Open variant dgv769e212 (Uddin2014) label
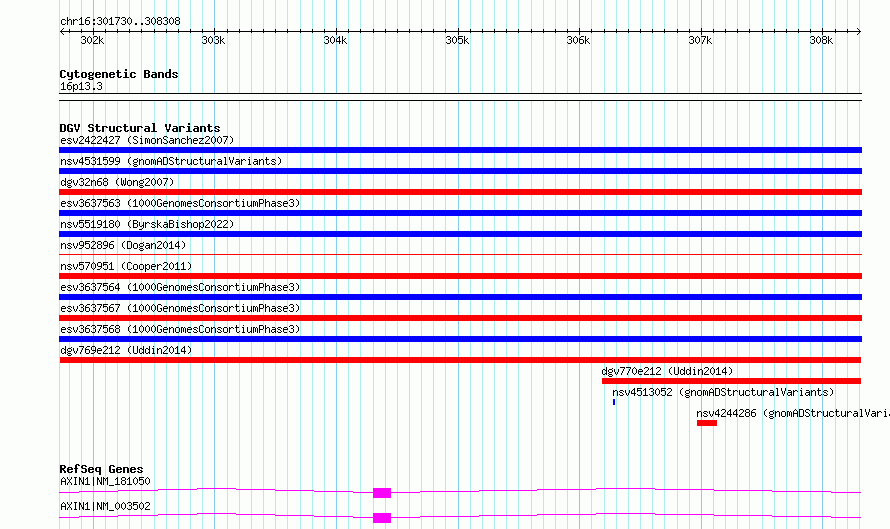This screenshot has height=529, width=890. tap(126, 350)
